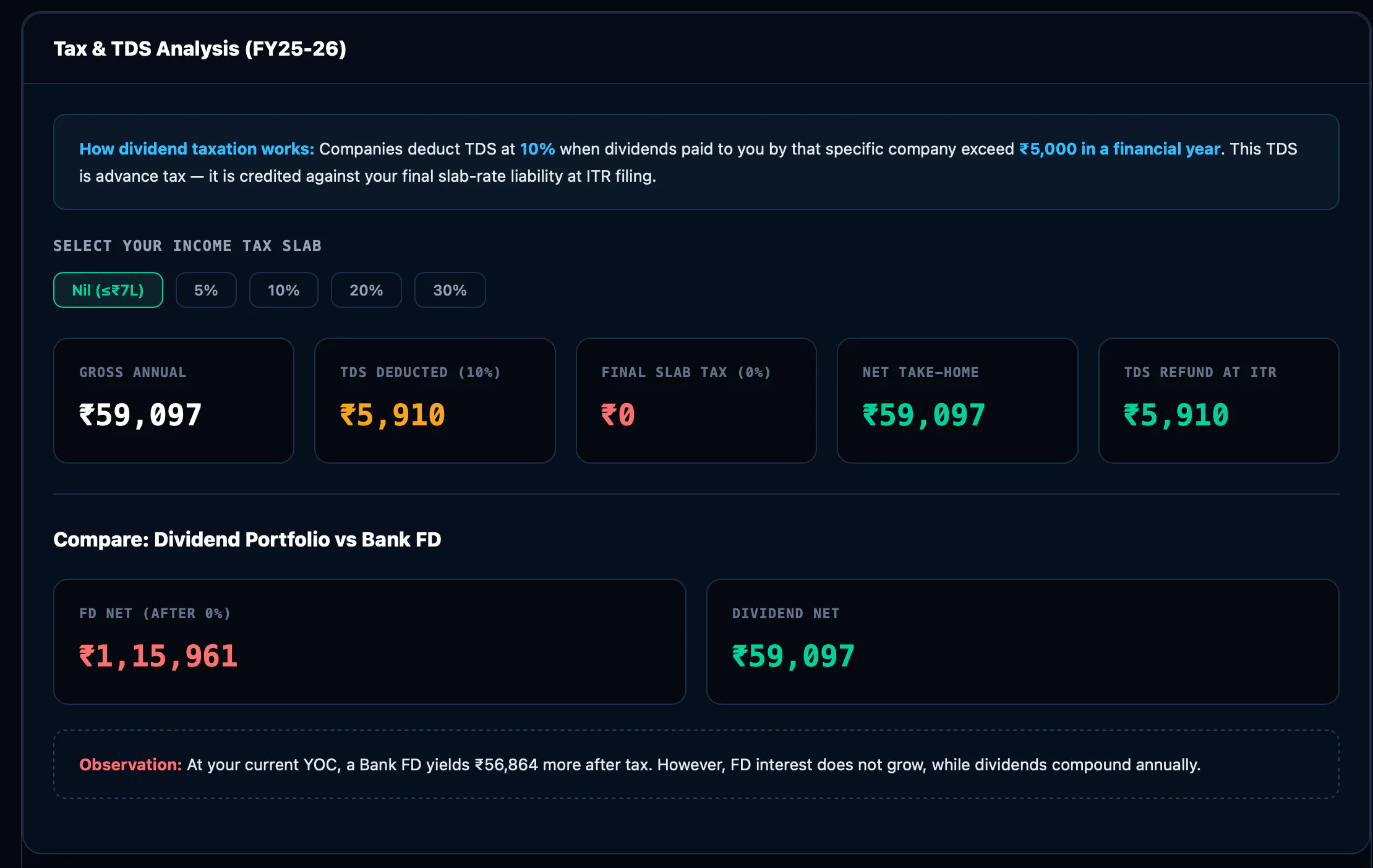Click the TDS Deducted ₹5,910 amount
The width and height of the screenshot is (1373, 868).
tap(393, 415)
